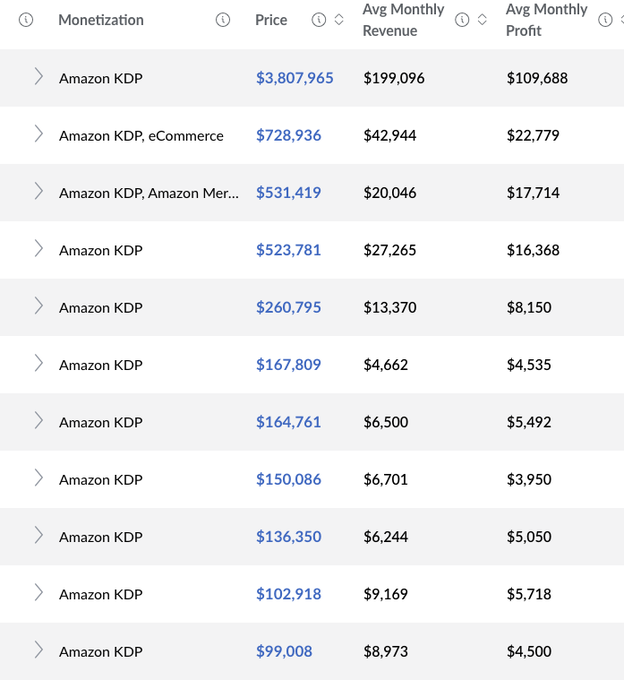Follow the $167,809 price link
Viewport: 624px width, 680px height.
click(x=288, y=365)
